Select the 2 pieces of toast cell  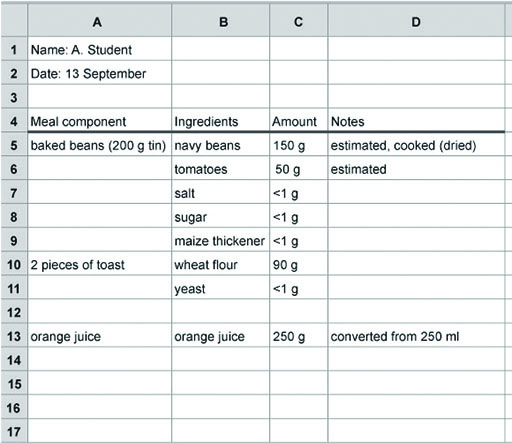click(x=100, y=264)
